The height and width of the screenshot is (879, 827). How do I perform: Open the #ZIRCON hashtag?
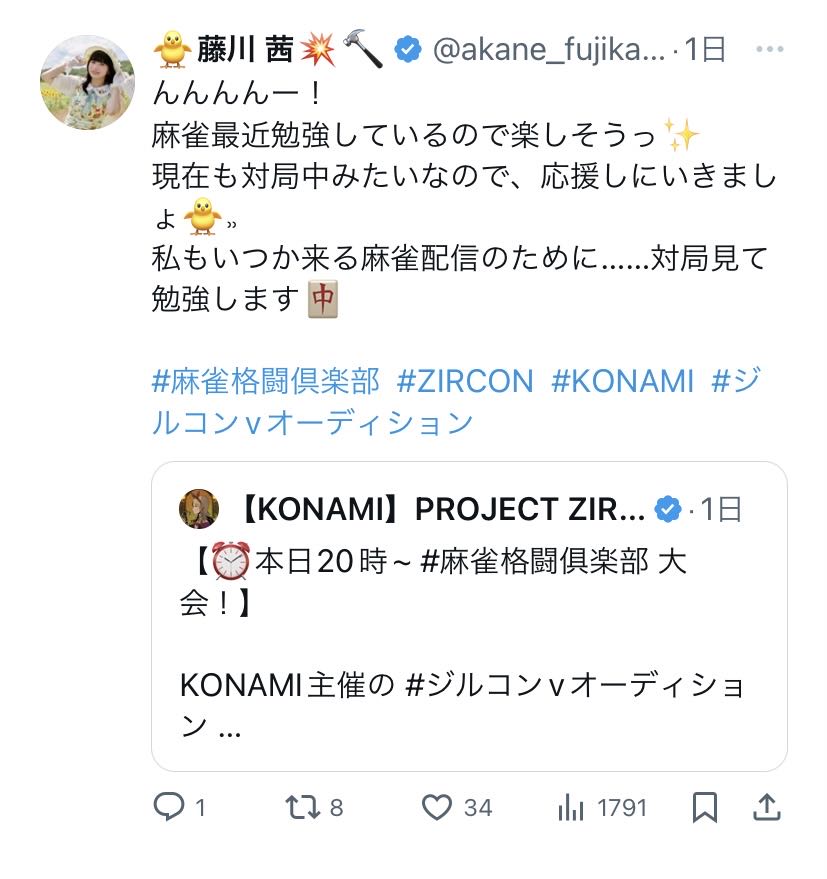tap(465, 381)
